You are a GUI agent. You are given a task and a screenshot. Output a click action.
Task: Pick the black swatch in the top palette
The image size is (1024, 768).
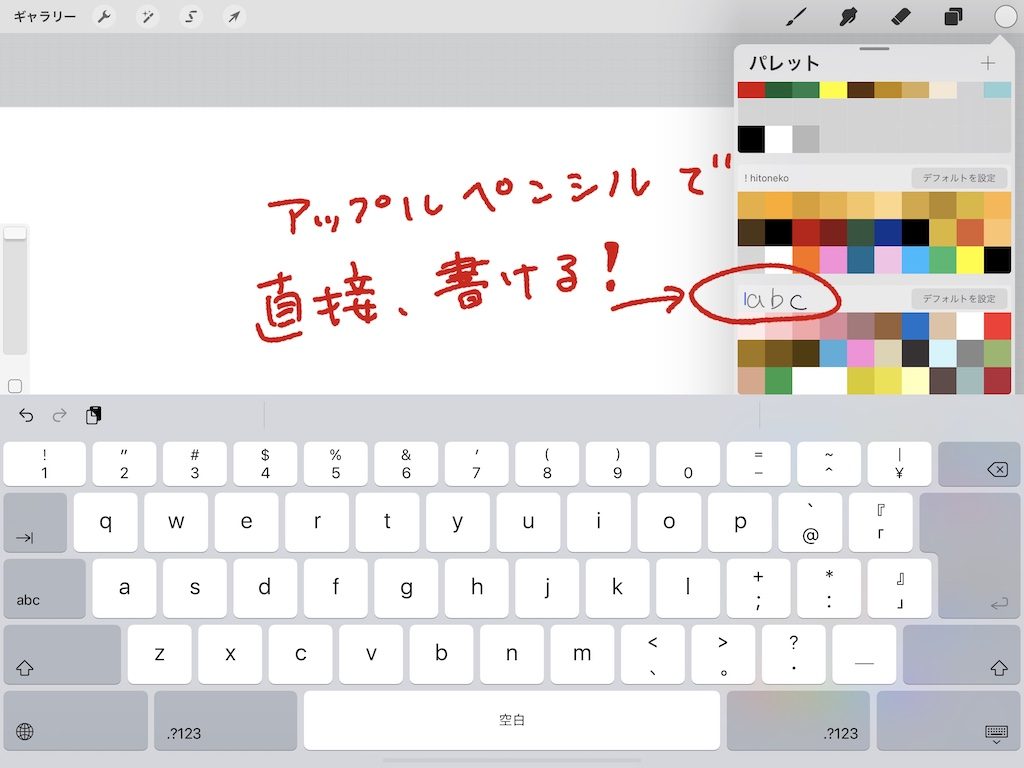pyautogui.click(x=751, y=139)
